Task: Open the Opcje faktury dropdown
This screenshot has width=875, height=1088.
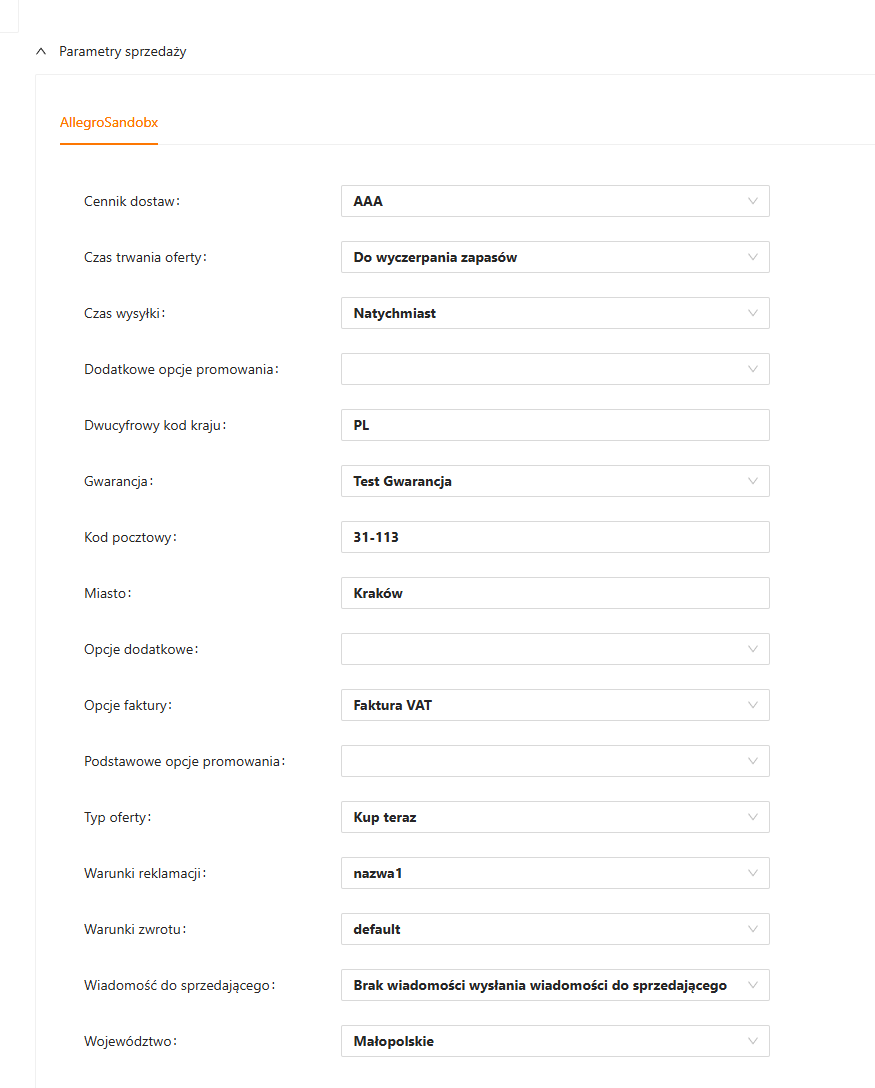Action: point(555,705)
